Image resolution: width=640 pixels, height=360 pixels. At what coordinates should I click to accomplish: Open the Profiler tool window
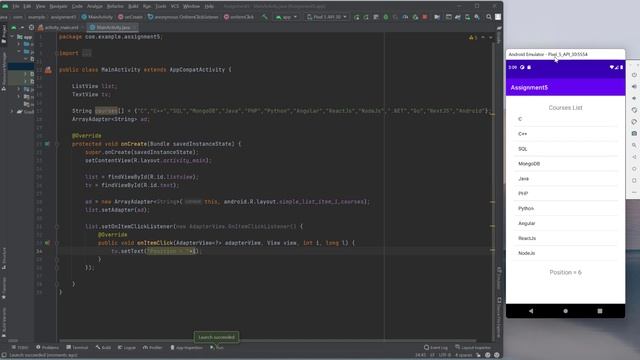pos(152,347)
